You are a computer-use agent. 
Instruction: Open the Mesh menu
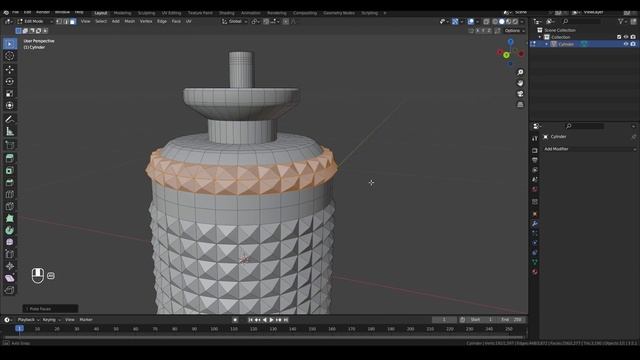pyautogui.click(x=129, y=21)
